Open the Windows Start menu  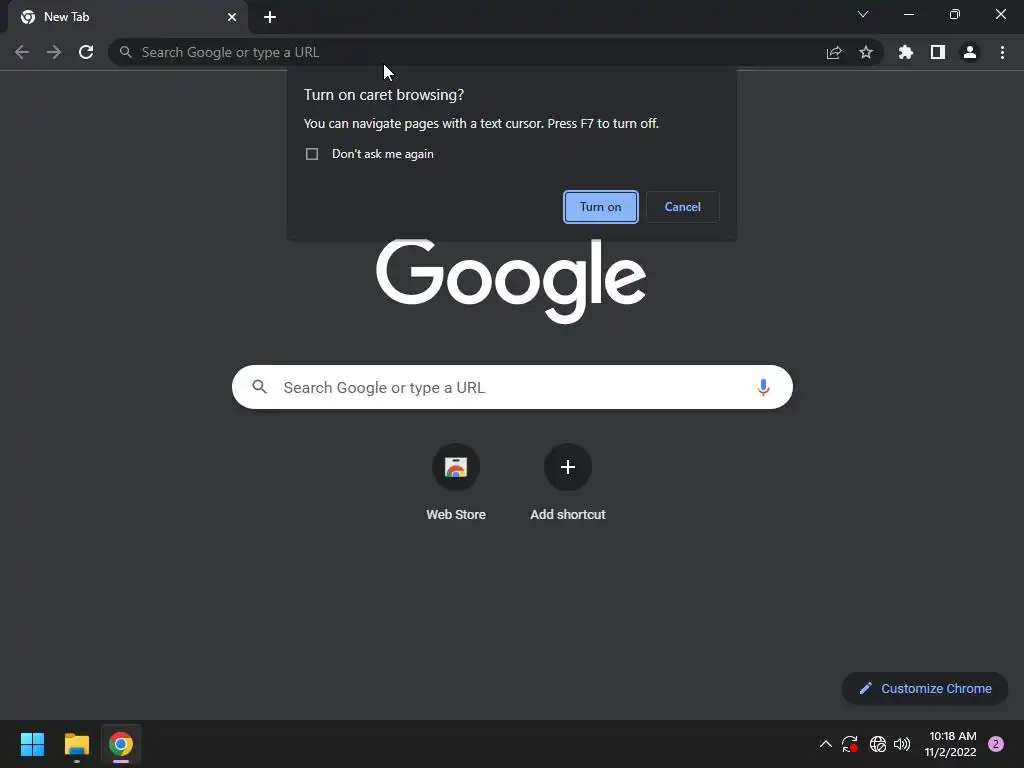32,744
